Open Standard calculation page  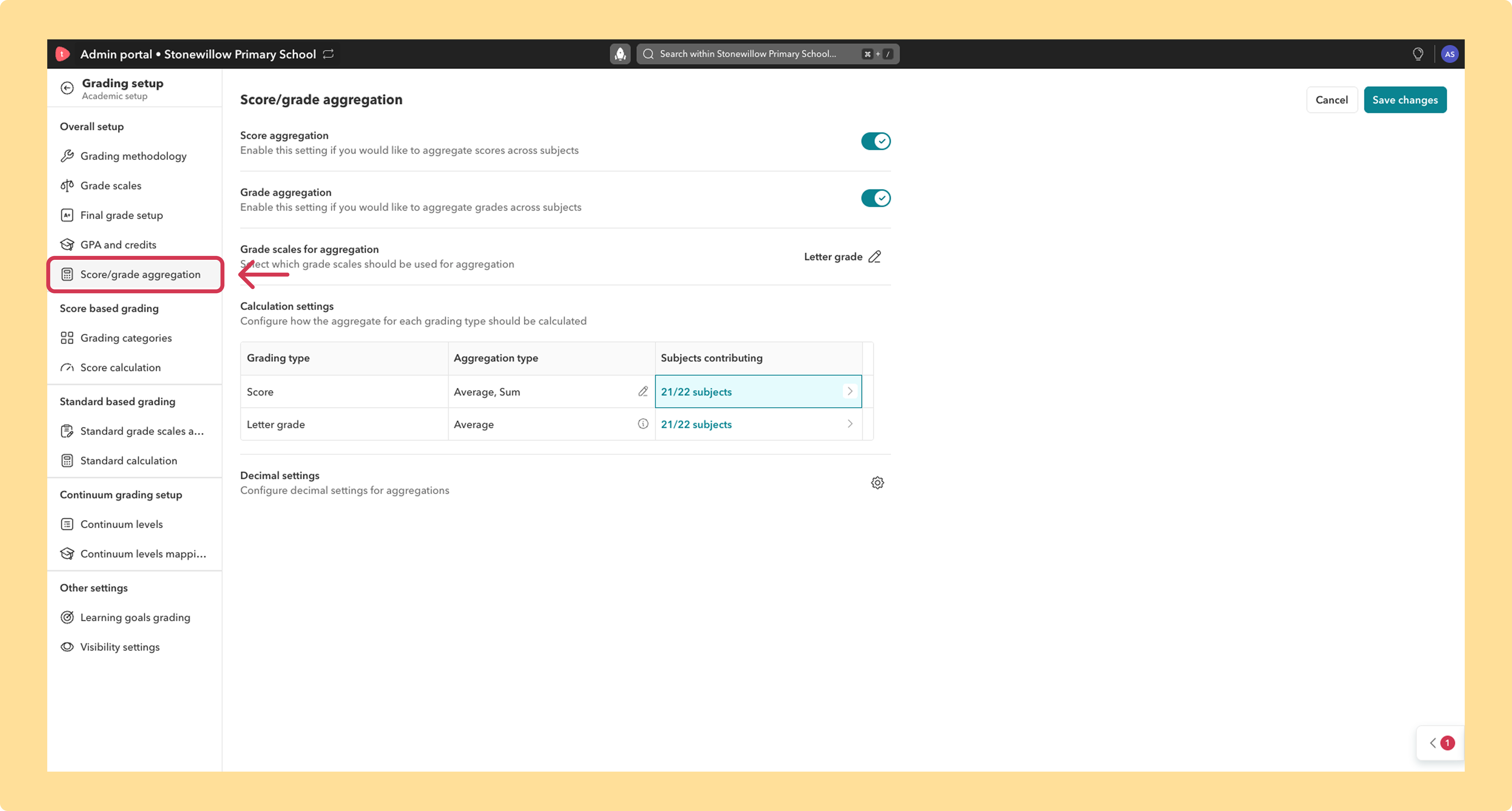[134, 461]
